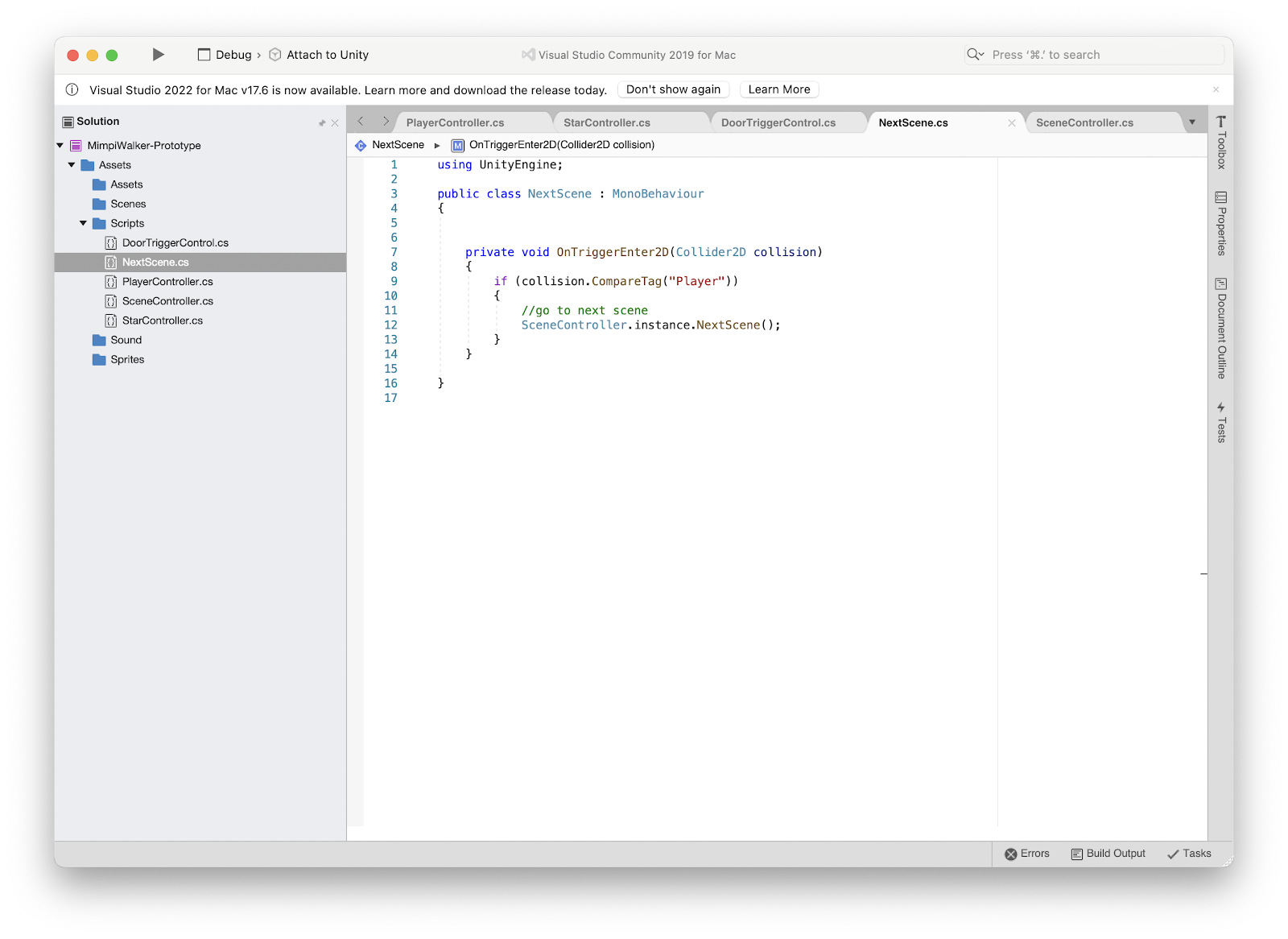
Task: Open Learn More about update
Action: pos(779,89)
